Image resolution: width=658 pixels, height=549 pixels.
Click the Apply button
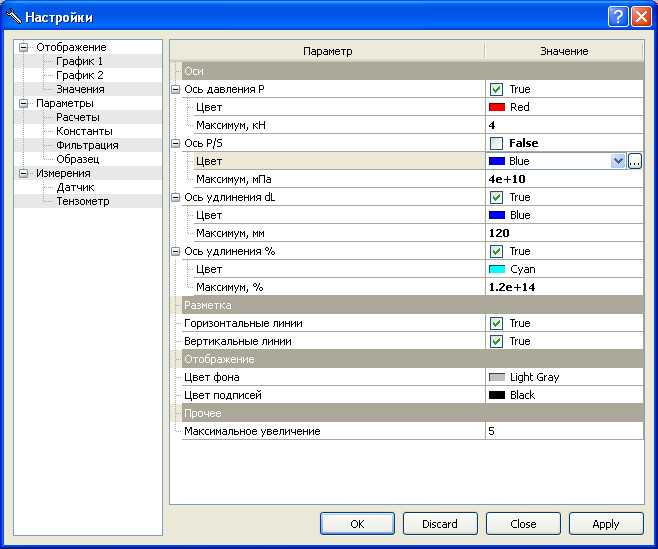point(606,524)
